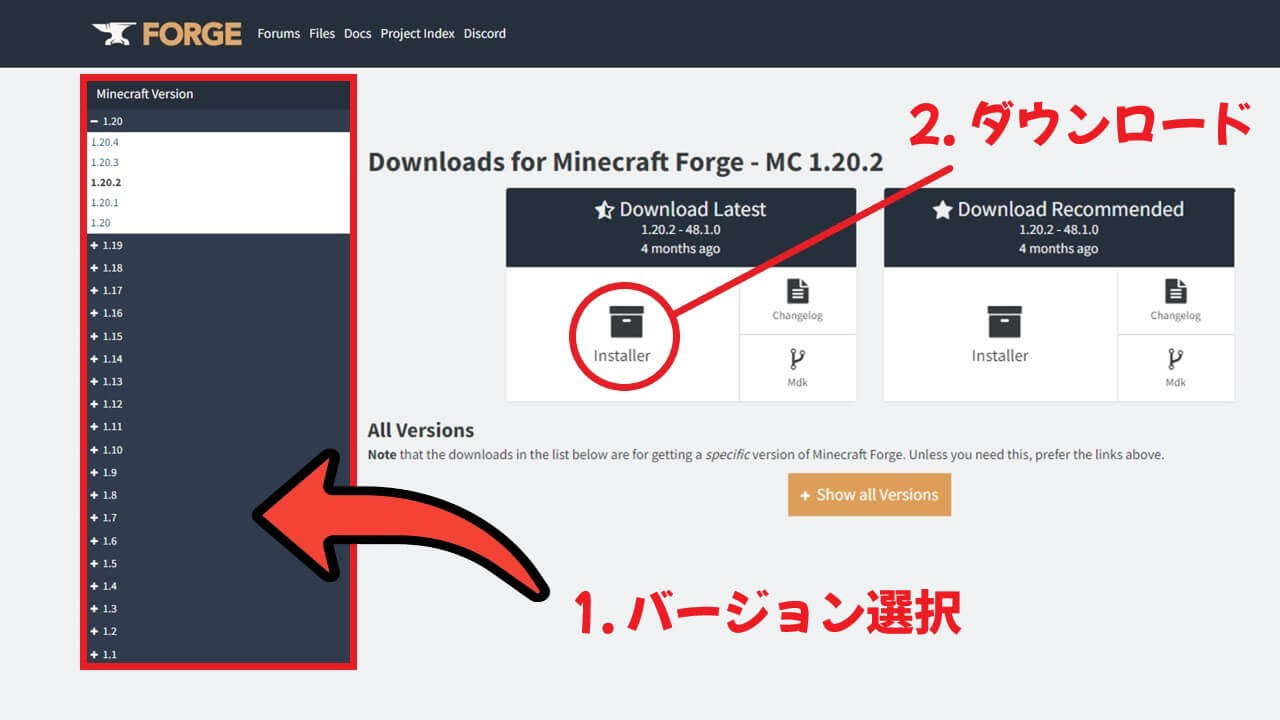Select version 1.20.1 in the sidebar
1280x720 pixels.
[107, 202]
